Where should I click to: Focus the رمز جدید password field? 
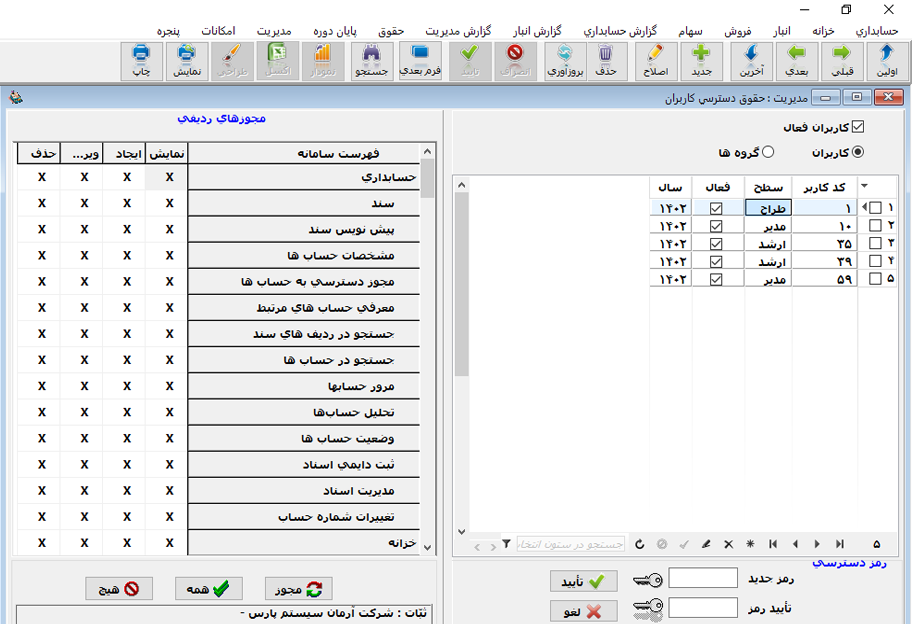click(703, 578)
